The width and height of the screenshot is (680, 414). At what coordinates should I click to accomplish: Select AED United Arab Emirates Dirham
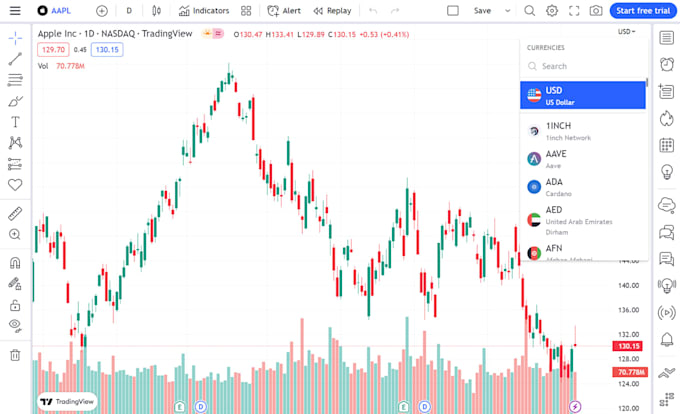[x=583, y=220]
